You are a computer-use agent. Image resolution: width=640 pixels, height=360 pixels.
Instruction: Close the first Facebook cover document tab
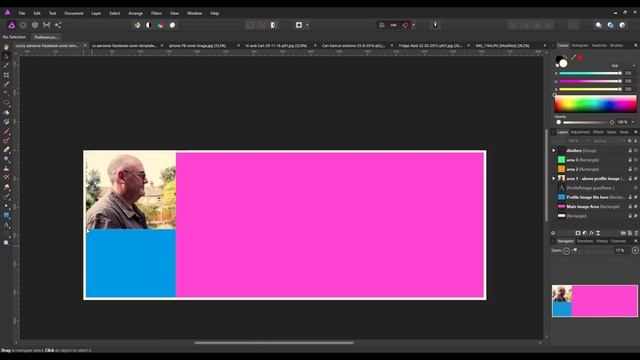click(x=85, y=46)
